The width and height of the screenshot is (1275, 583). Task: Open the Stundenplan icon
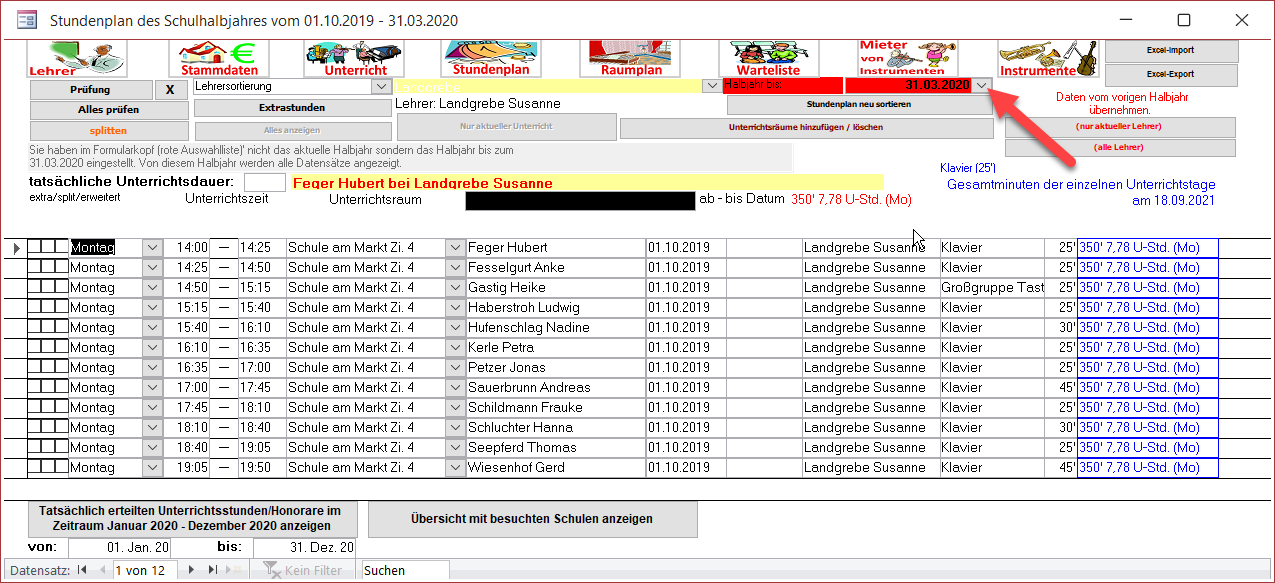490,58
